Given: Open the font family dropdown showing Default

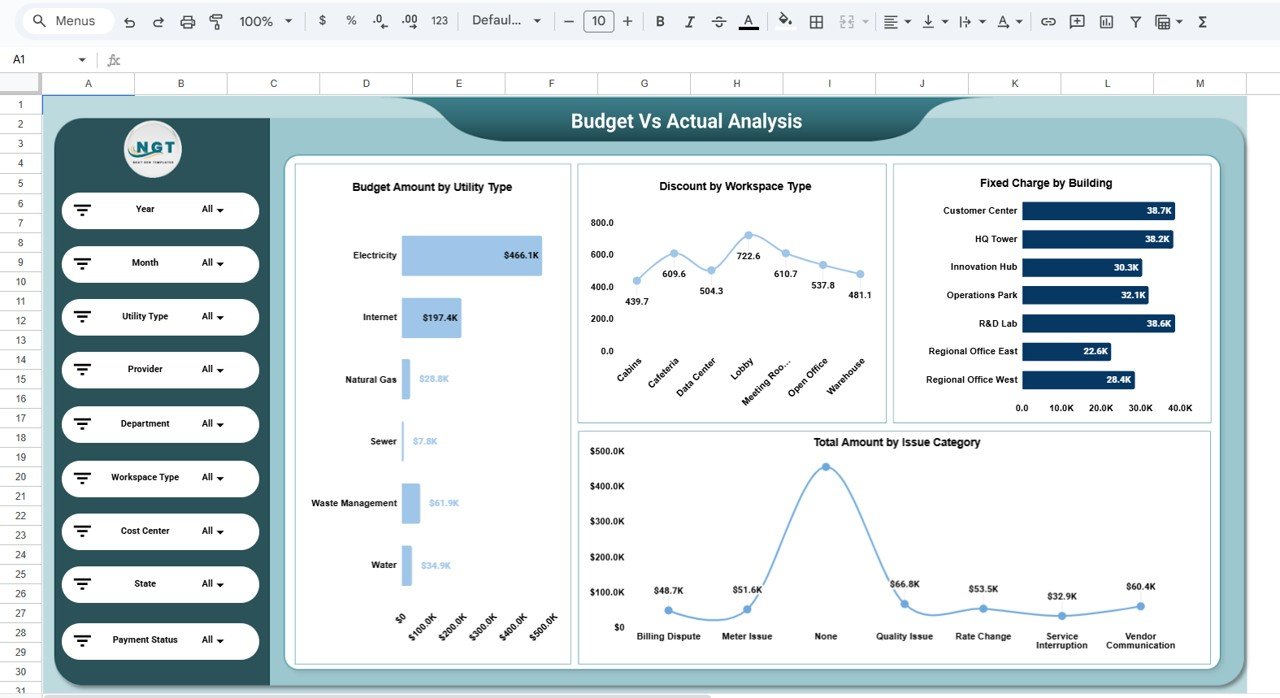Looking at the screenshot, I should [506, 20].
